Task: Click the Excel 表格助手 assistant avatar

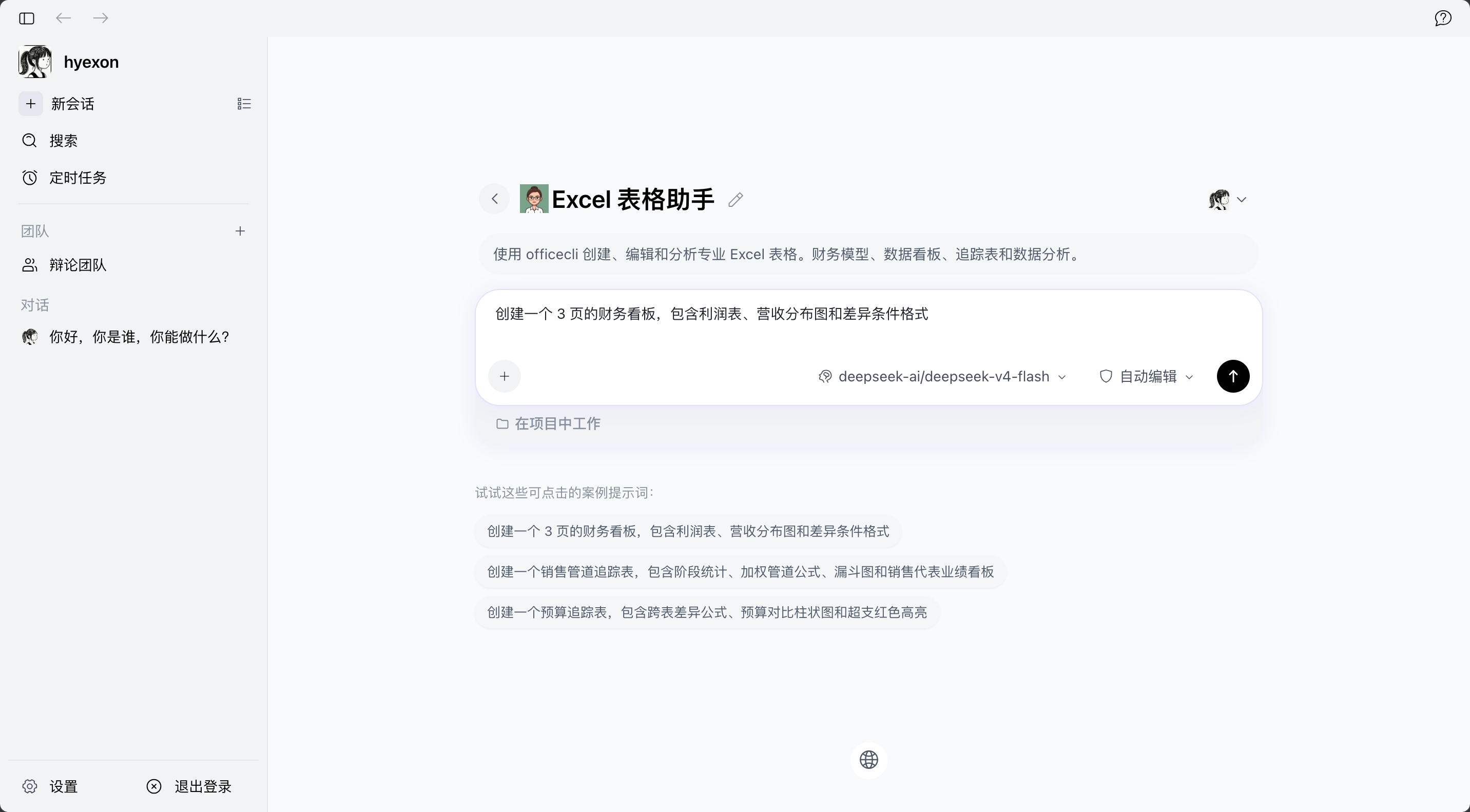Action: point(534,199)
